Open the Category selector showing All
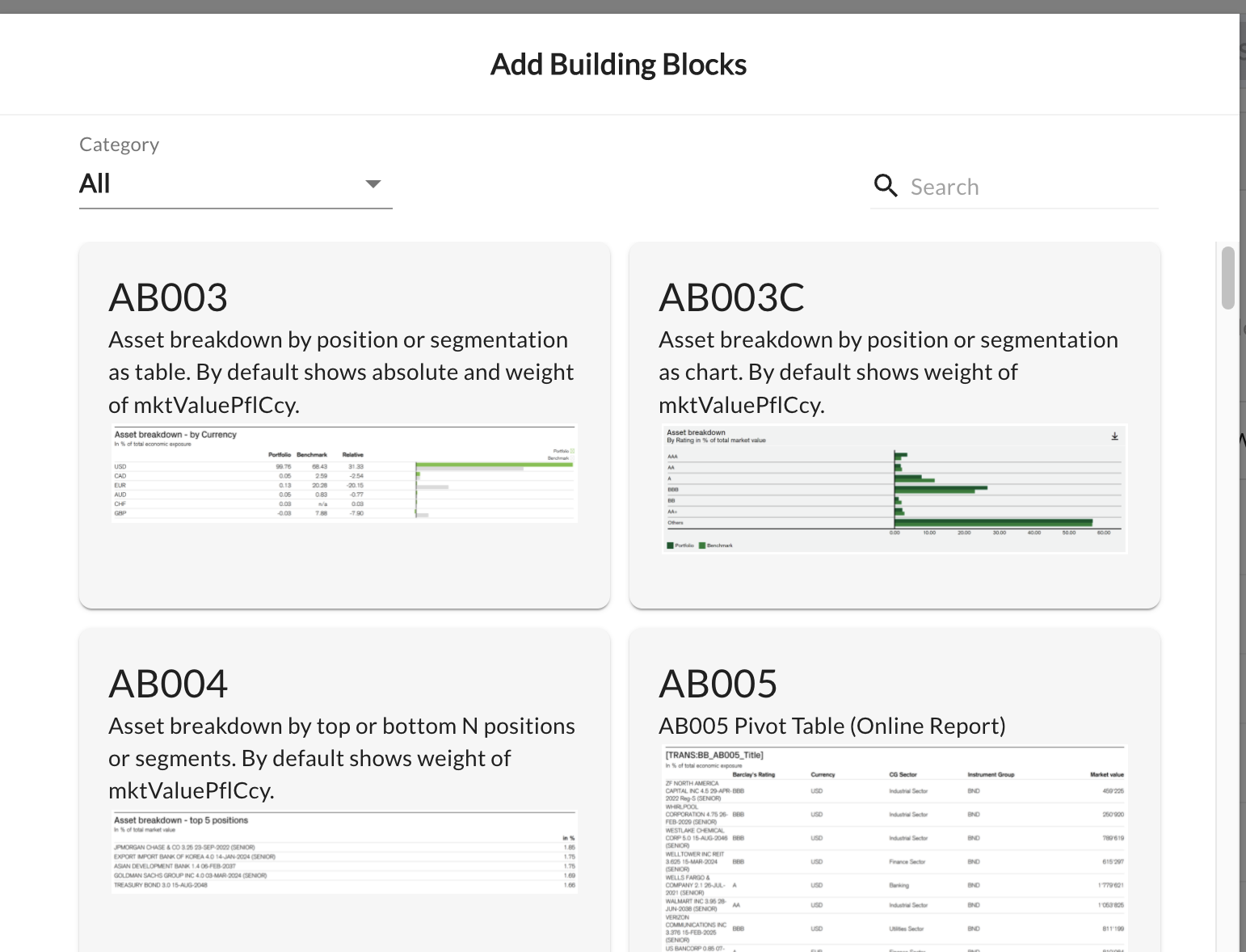 (x=234, y=184)
